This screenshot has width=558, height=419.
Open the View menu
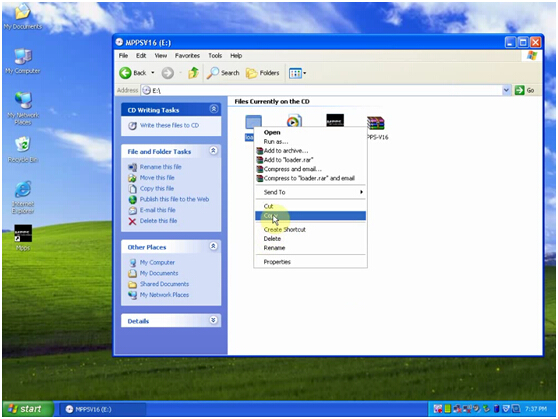[x=160, y=56]
